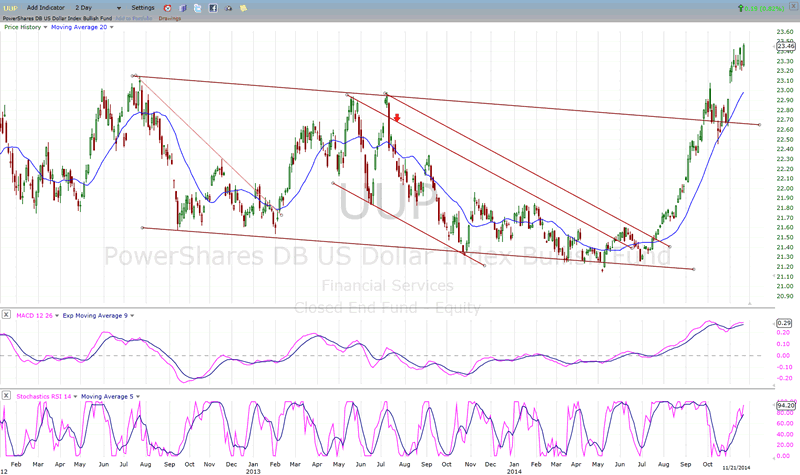Close the MACD indicator panel with X

pos(6,315)
